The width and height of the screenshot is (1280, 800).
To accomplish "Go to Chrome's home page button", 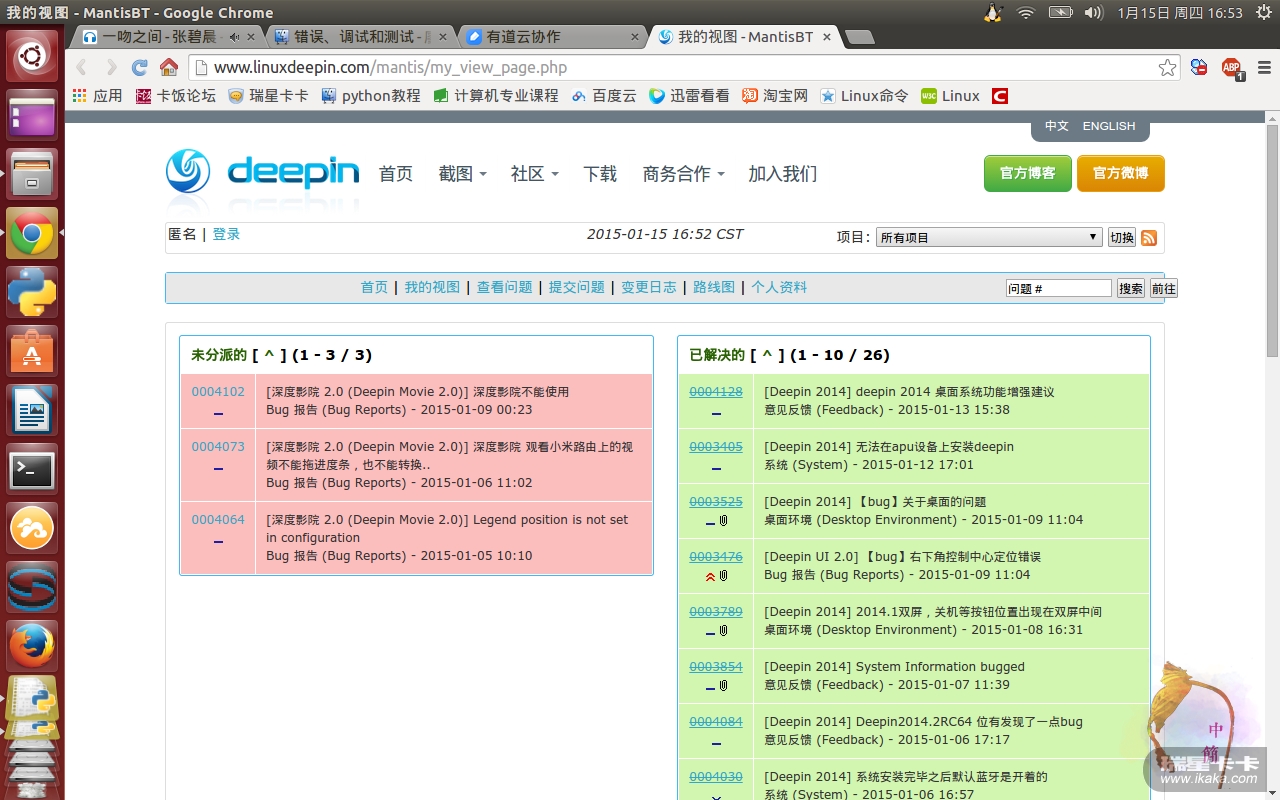I will [169, 68].
